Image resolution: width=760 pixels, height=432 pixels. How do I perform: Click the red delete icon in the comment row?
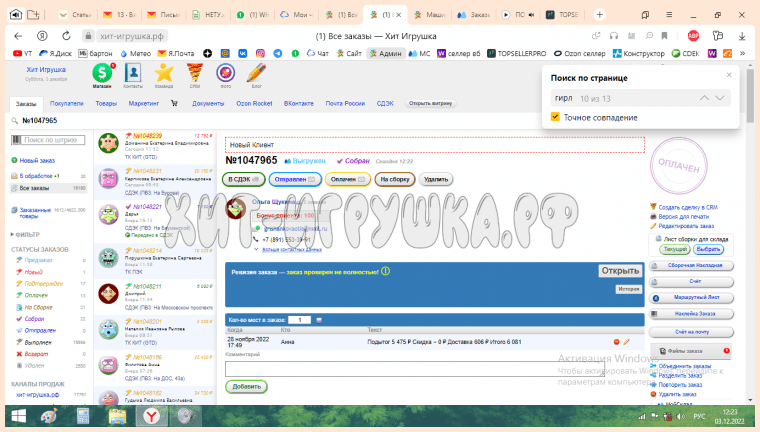pyautogui.click(x=617, y=342)
